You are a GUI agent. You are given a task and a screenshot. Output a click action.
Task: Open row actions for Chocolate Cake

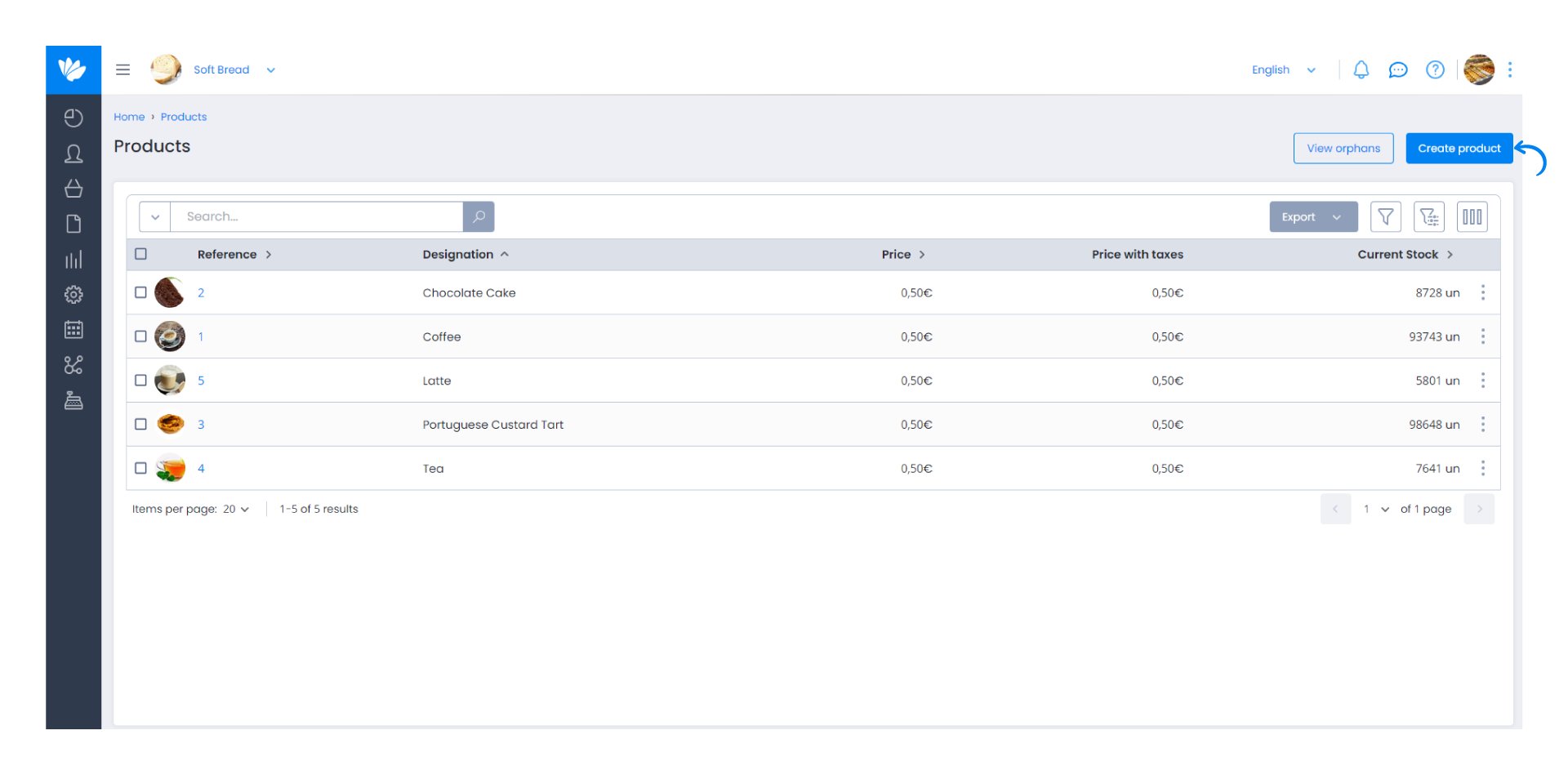pyautogui.click(x=1483, y=292)
